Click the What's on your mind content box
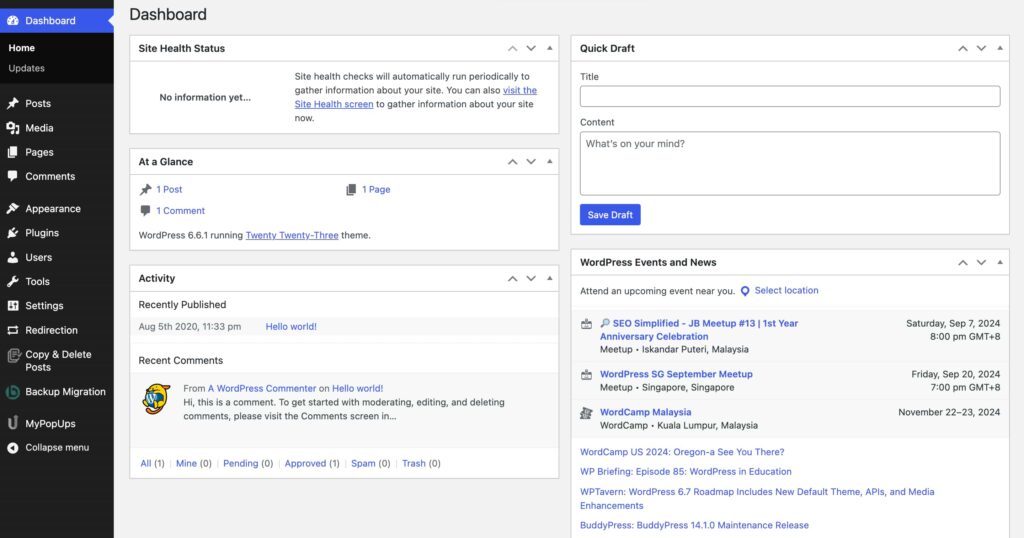Image resolution: width=1024 pixels, height=538 pixels. click(790, 163)
